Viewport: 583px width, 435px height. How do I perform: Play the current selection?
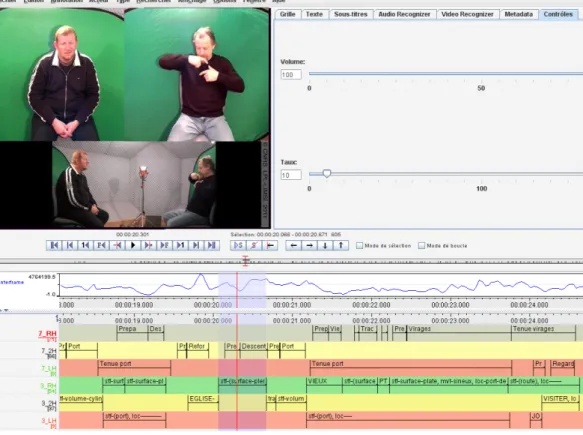tap(238, 245)
